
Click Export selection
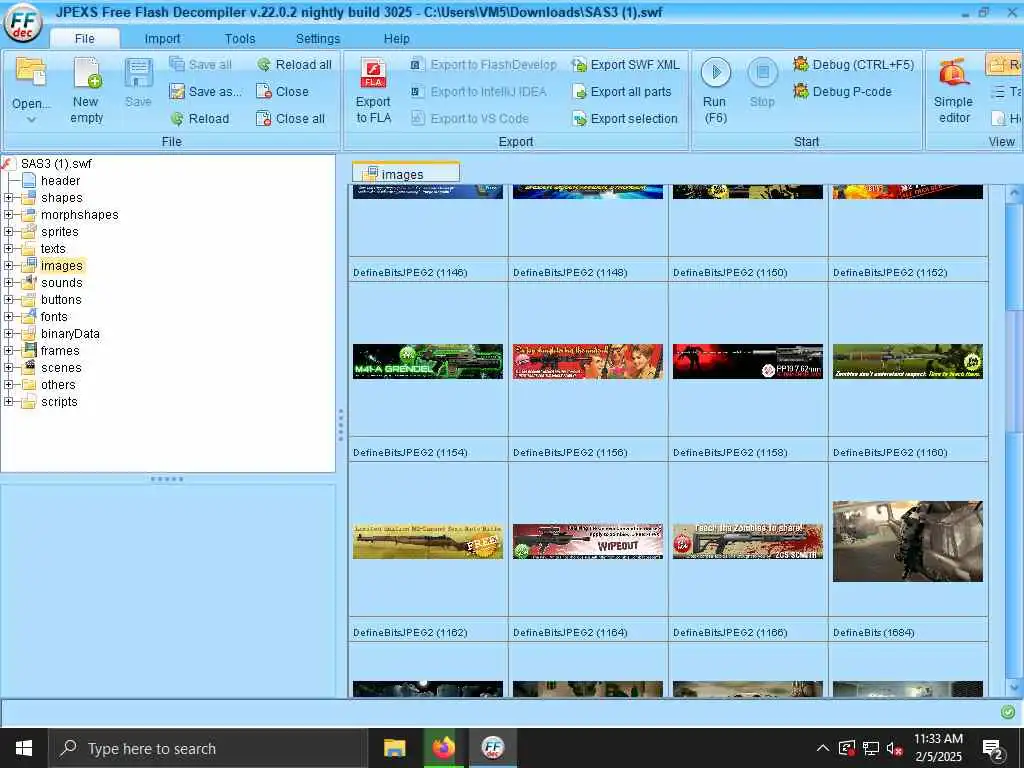[x=624, y=118]
